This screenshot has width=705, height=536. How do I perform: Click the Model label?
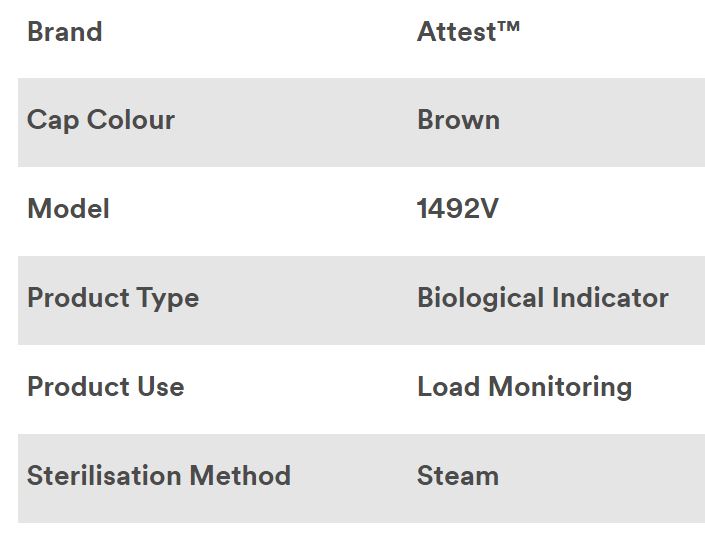[68, 209]
